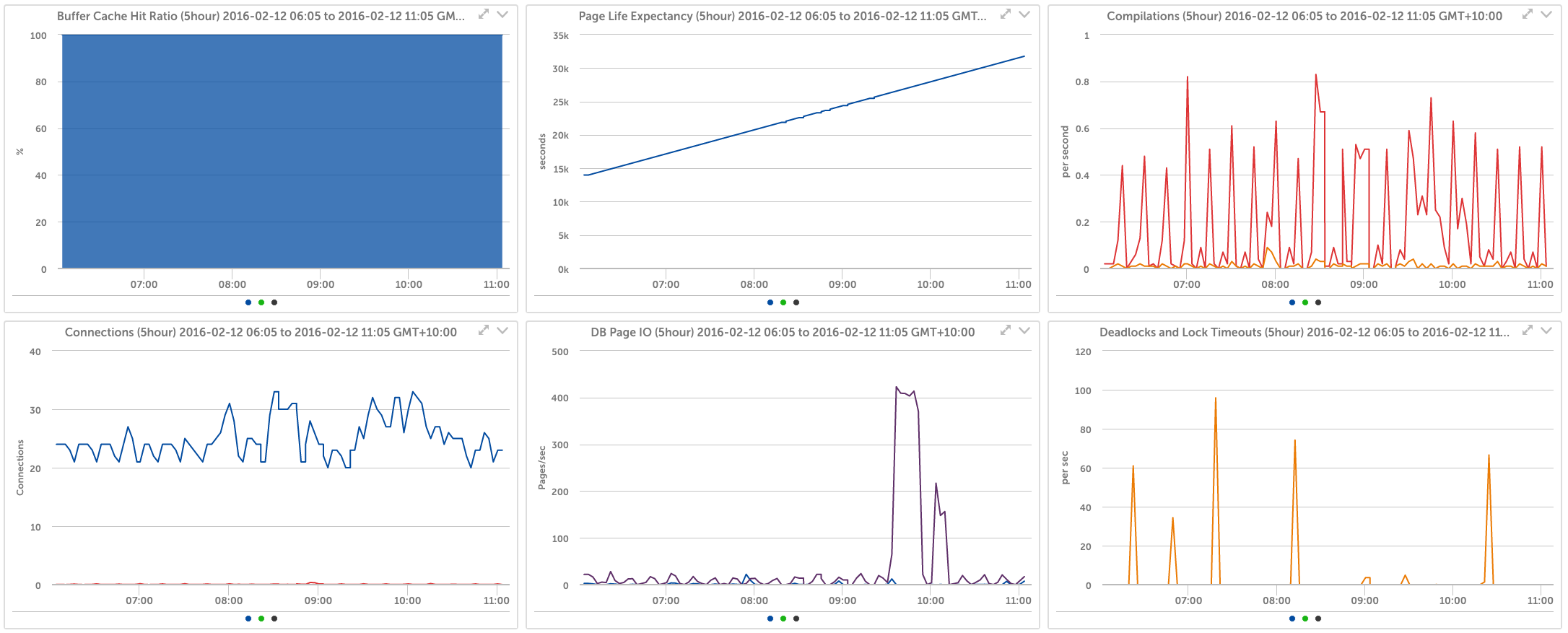Screen dimensions: 1568x633
Task: Click the blue filled Buffer Cache area
Action: [282, 152]
